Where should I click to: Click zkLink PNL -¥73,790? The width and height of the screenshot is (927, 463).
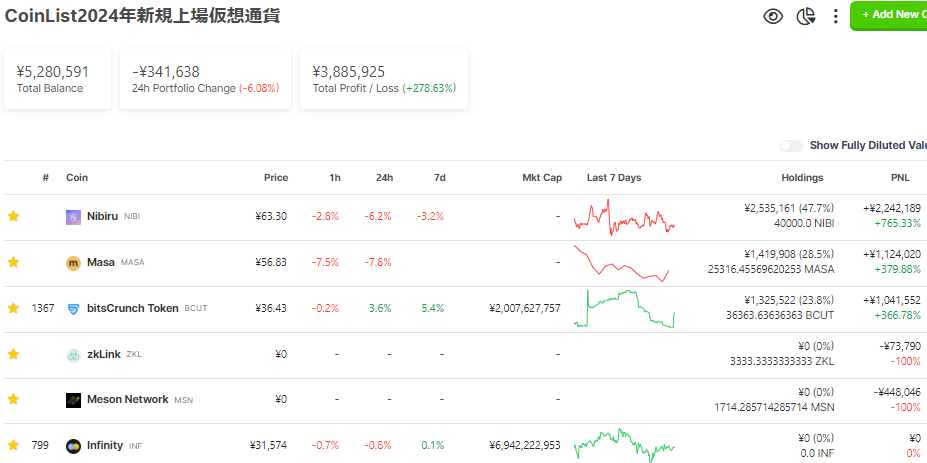900,346
